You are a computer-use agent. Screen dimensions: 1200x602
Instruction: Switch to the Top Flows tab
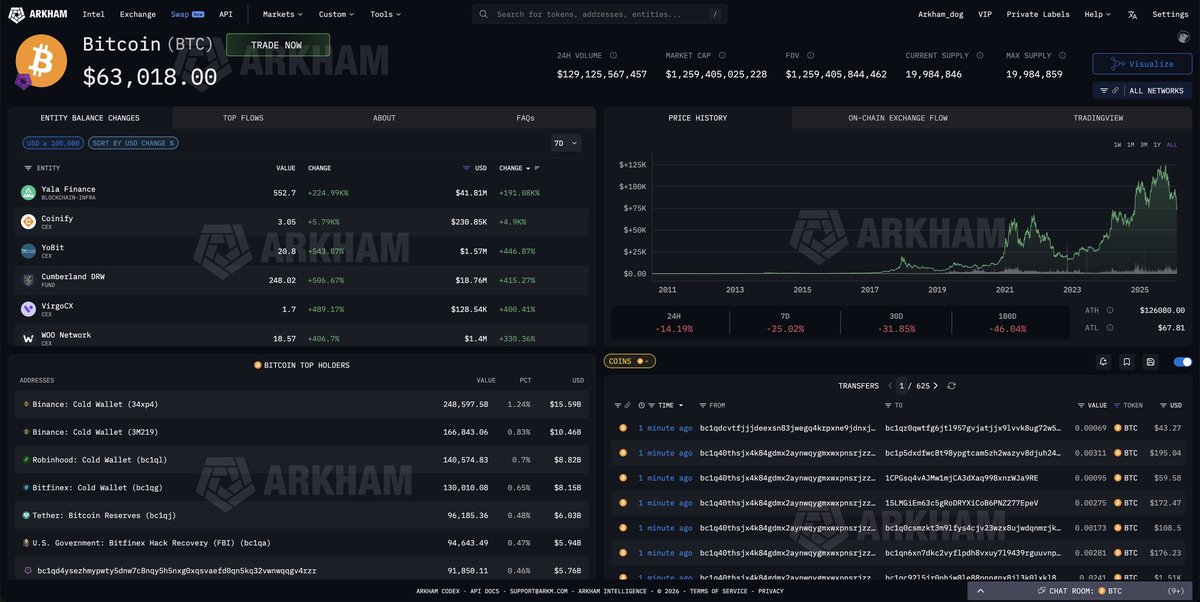click(x=243, y=118)
